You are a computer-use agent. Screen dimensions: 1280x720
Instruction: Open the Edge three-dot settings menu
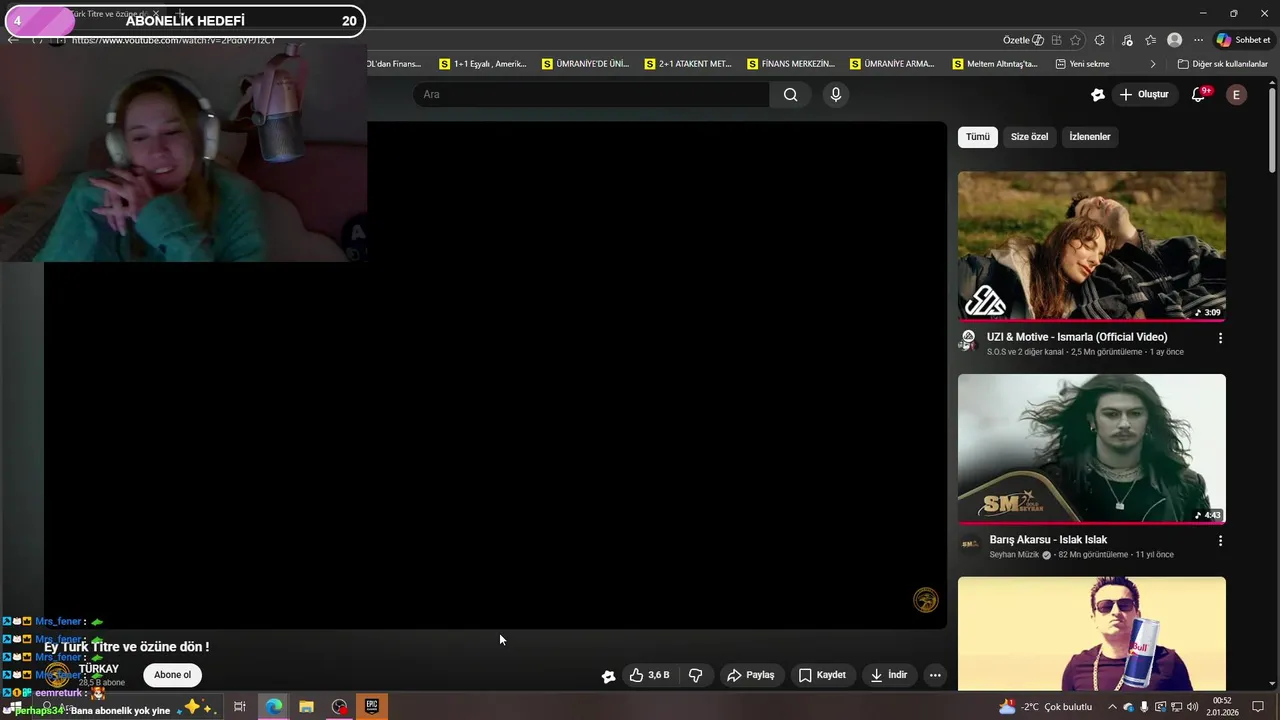[1198, 40]
